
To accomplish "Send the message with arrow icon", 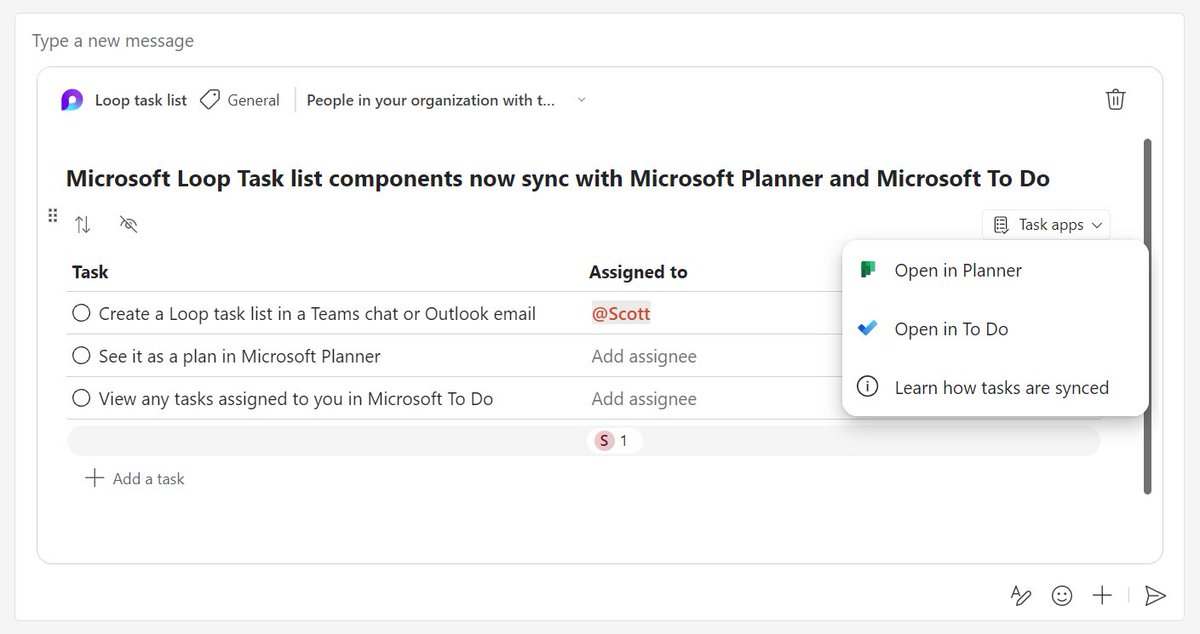I will coord(1155,596).
